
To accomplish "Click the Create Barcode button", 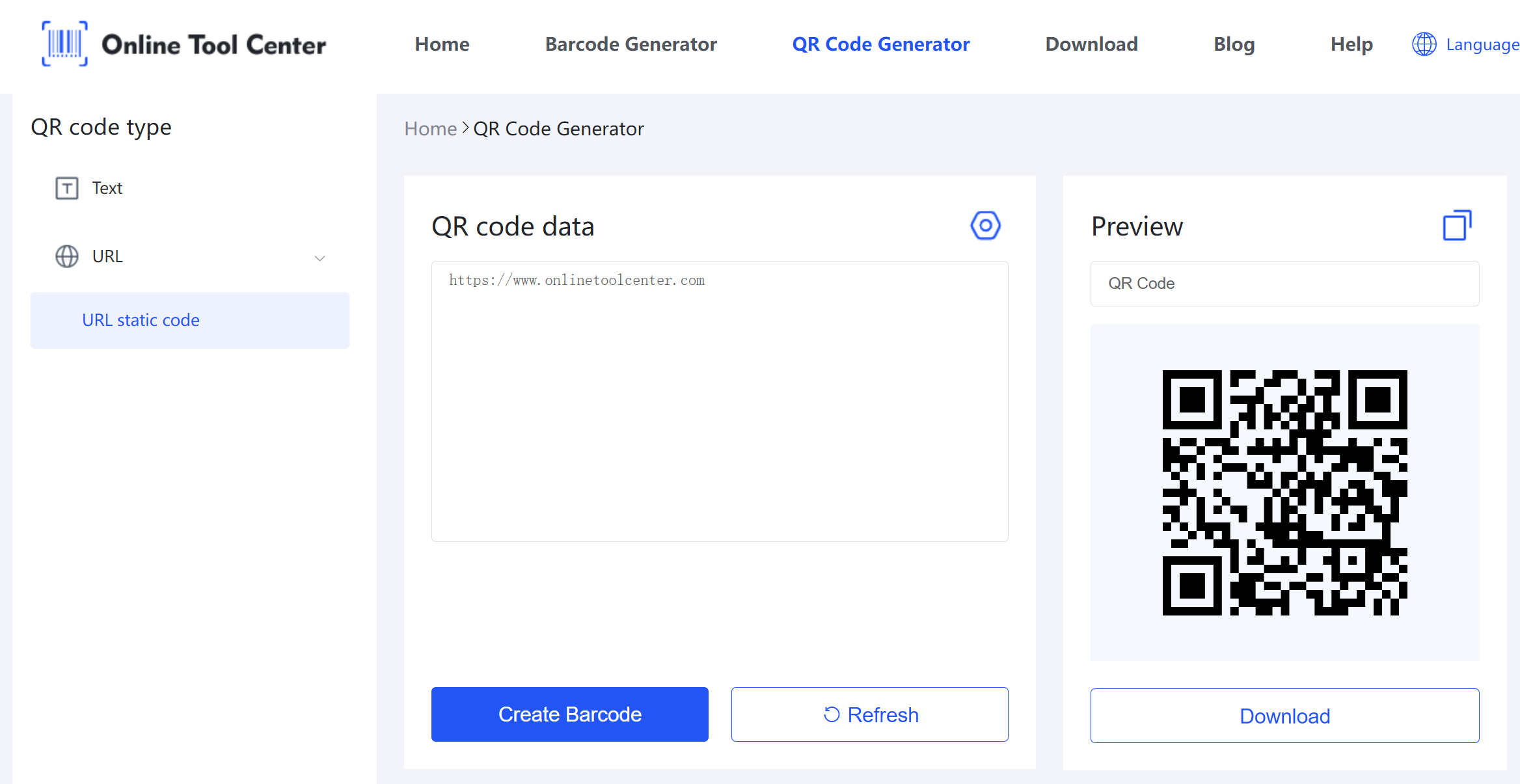I will [x=570, y=714].
